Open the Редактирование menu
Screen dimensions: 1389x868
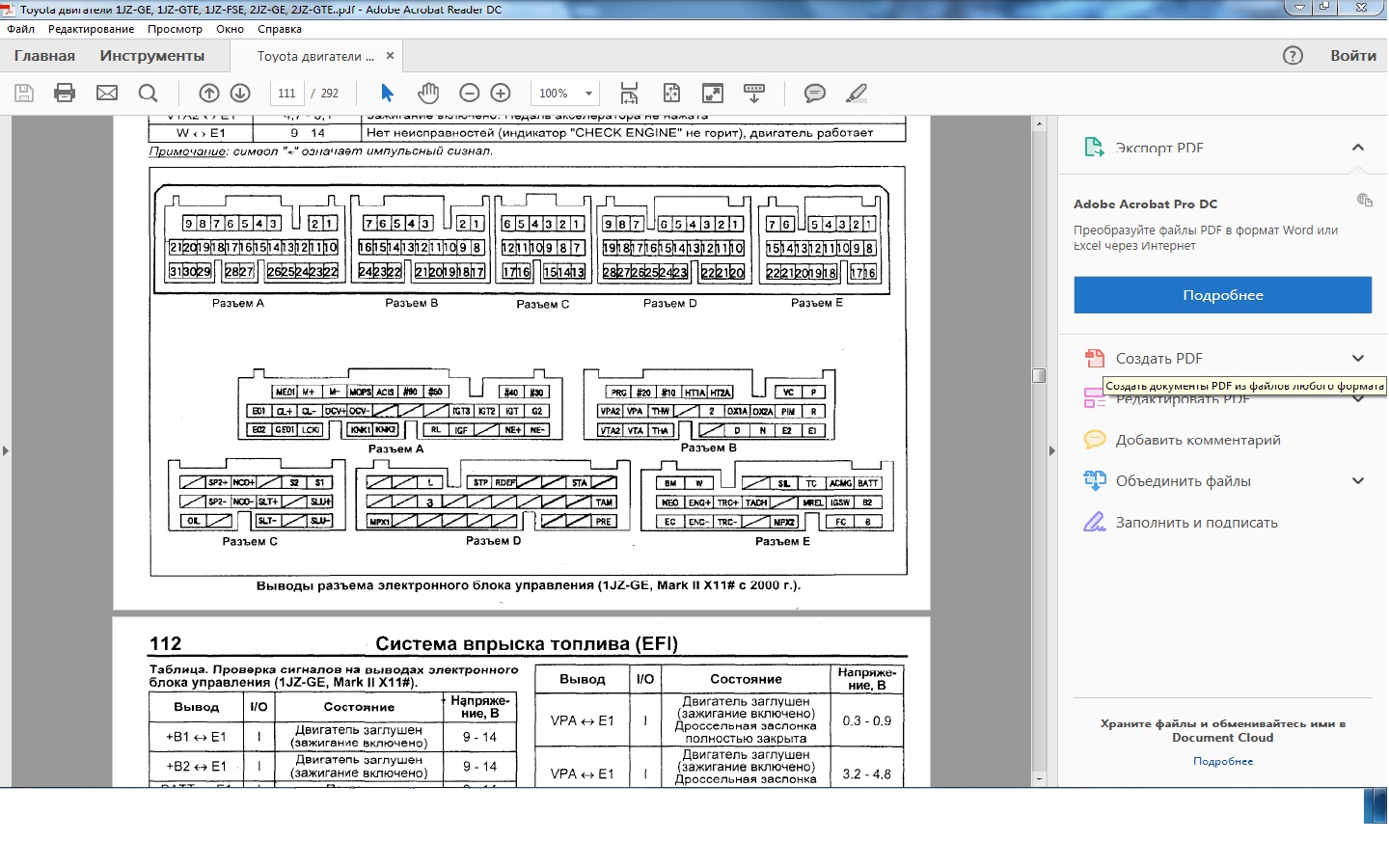pyautogui.click(x=92, y=29)
